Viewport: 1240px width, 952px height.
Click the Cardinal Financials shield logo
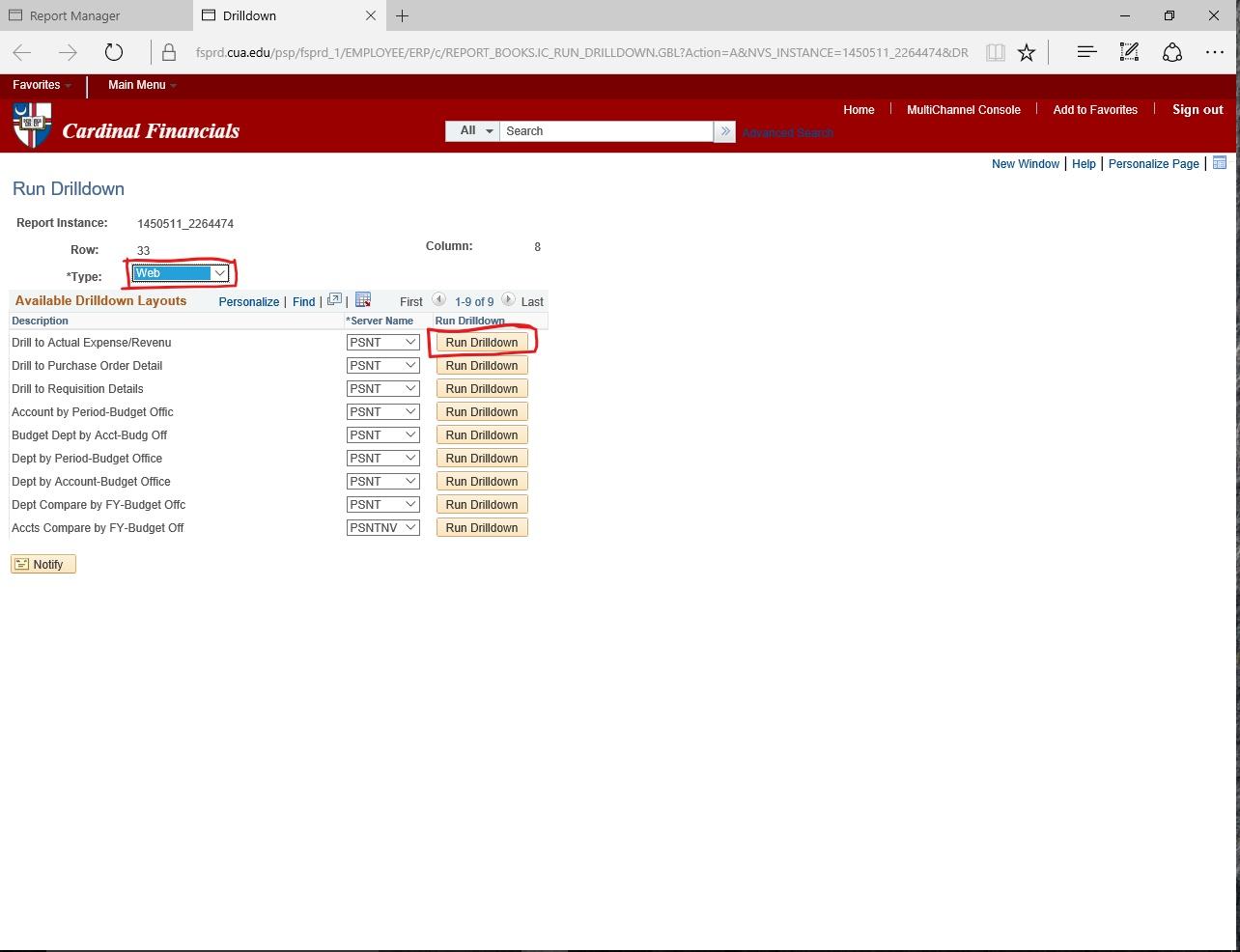(32, 126)
